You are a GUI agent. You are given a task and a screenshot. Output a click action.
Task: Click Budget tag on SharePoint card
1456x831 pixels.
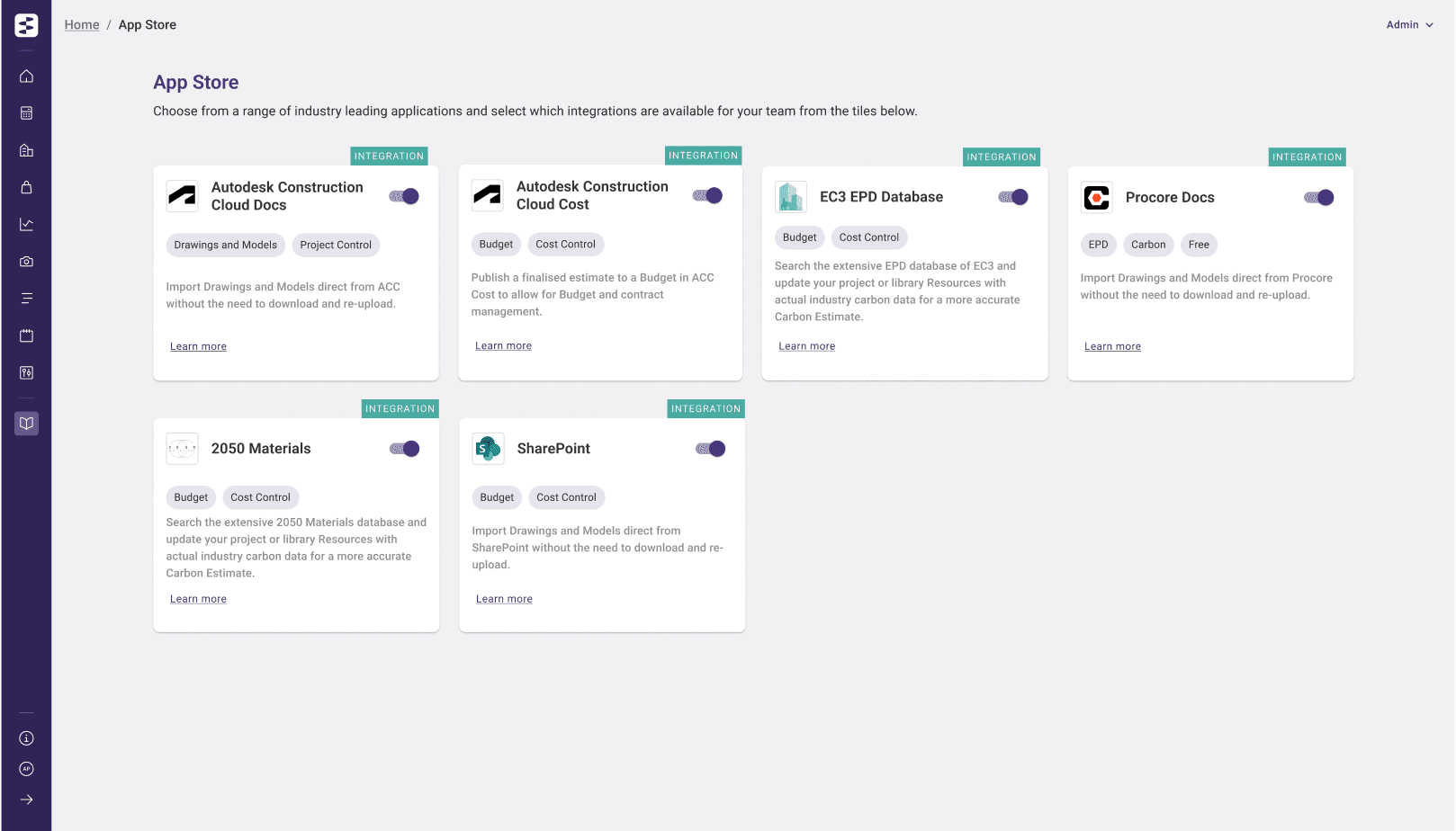point(497,497)
